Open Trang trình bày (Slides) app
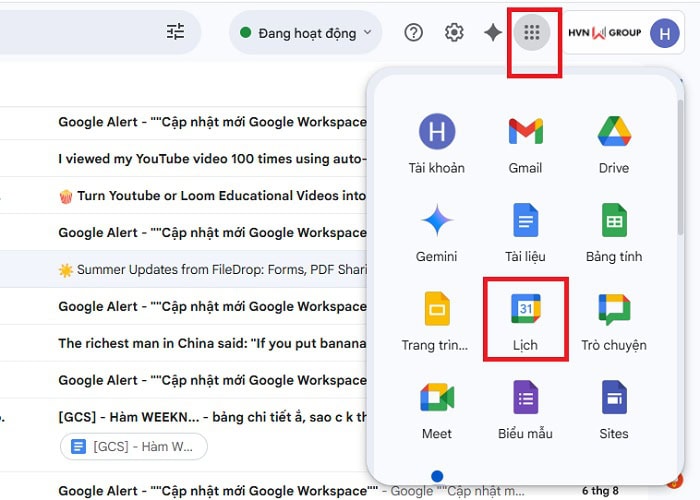 [x=436, y=320]
